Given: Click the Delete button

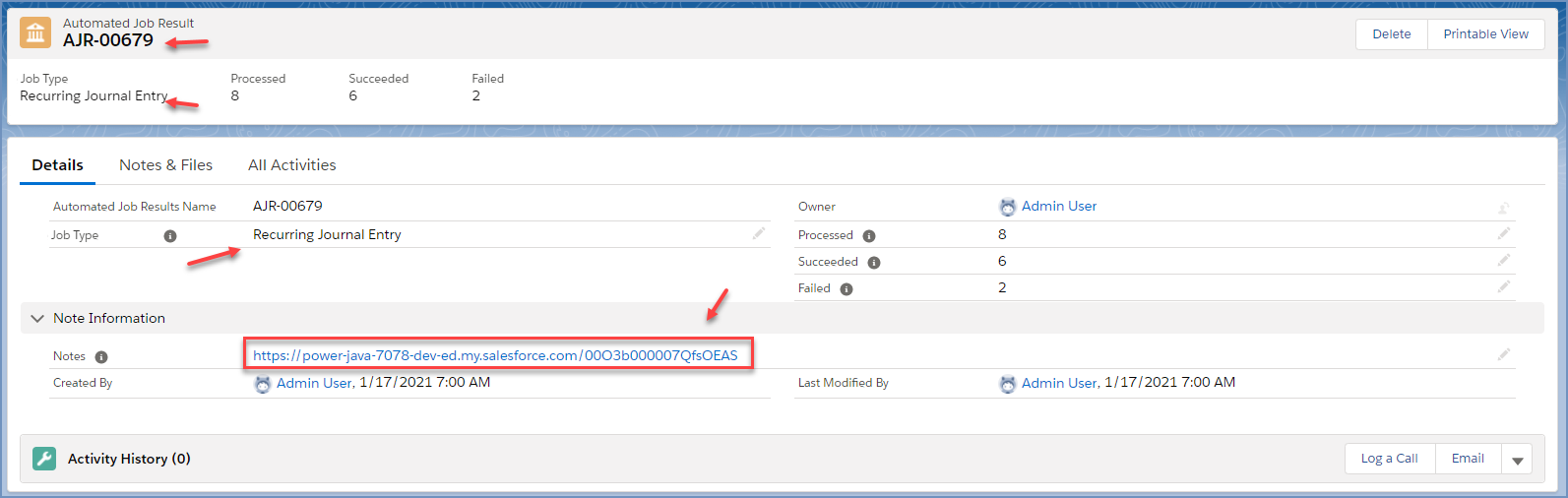Looking at the screenshot, I should pyautogui.click(x=1391, y=34).
